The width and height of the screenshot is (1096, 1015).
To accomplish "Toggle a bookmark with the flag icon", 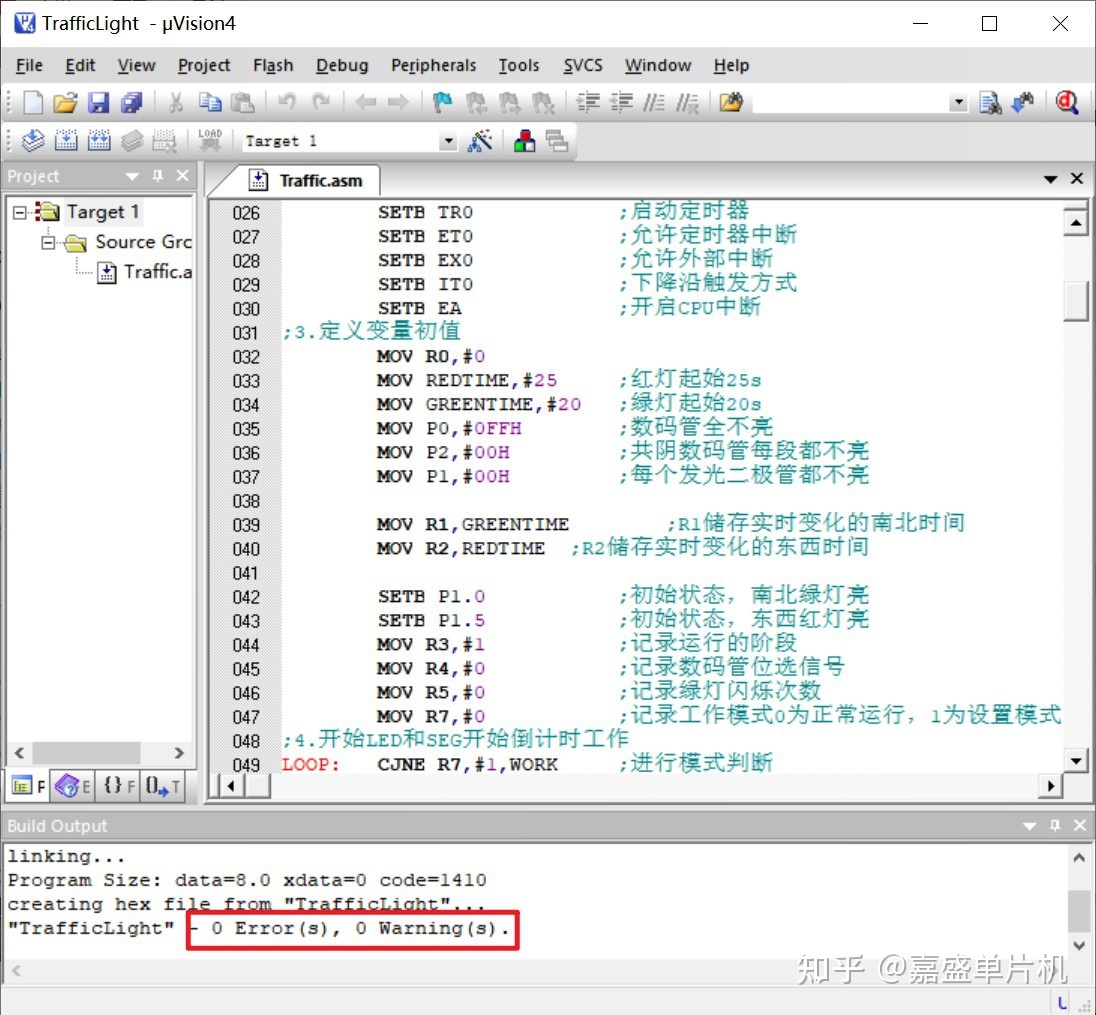I will (x=442, y=103).
